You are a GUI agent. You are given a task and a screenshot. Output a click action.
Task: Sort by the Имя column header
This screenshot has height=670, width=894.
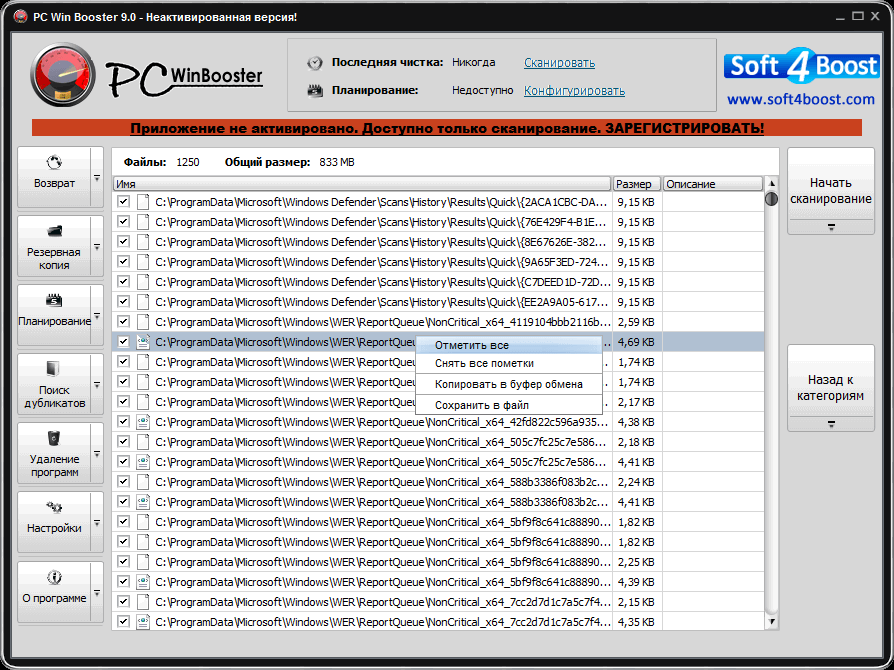pyautogui.click(x=362, y=184)
